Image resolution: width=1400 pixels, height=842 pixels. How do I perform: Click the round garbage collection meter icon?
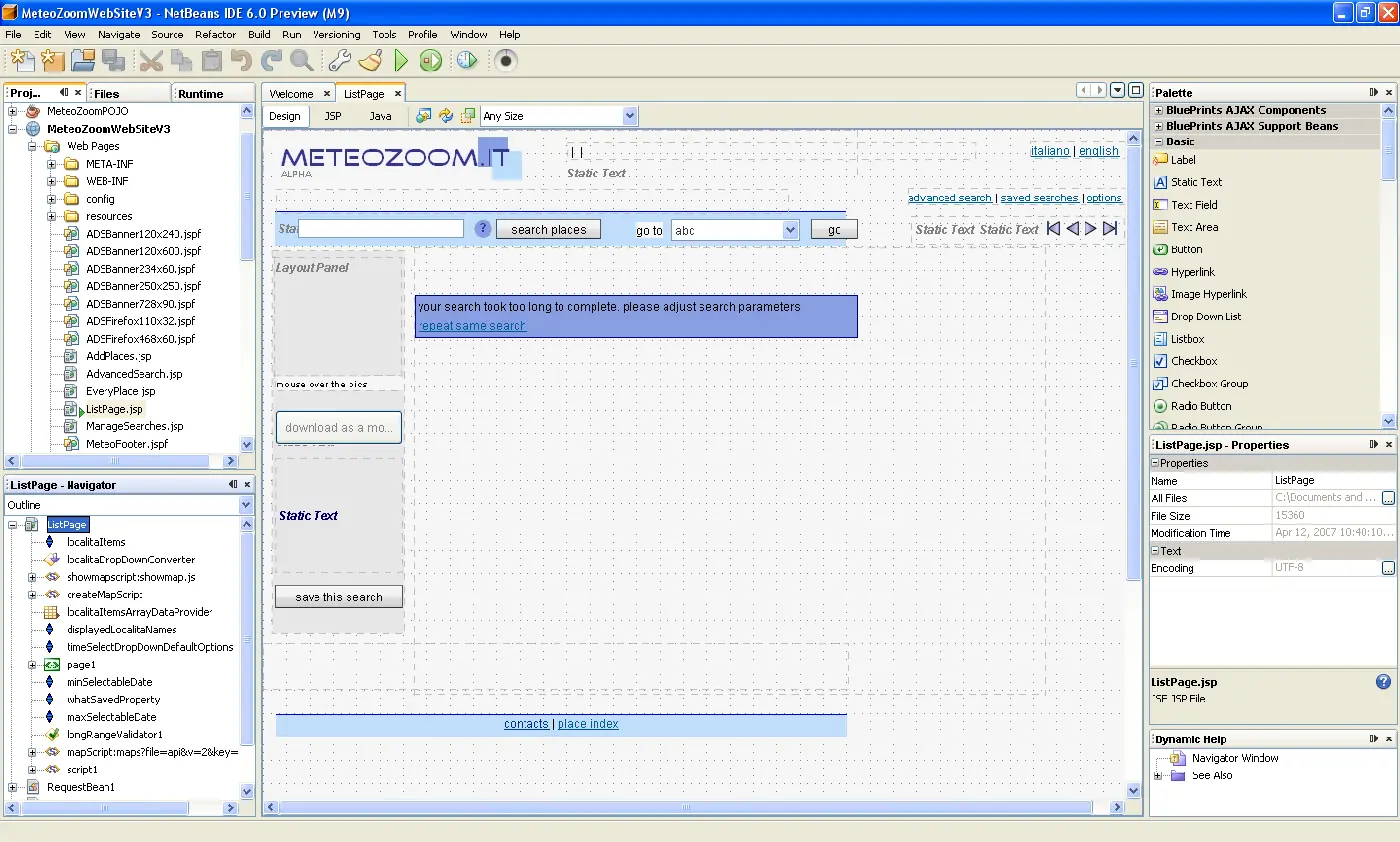(506, 61)
